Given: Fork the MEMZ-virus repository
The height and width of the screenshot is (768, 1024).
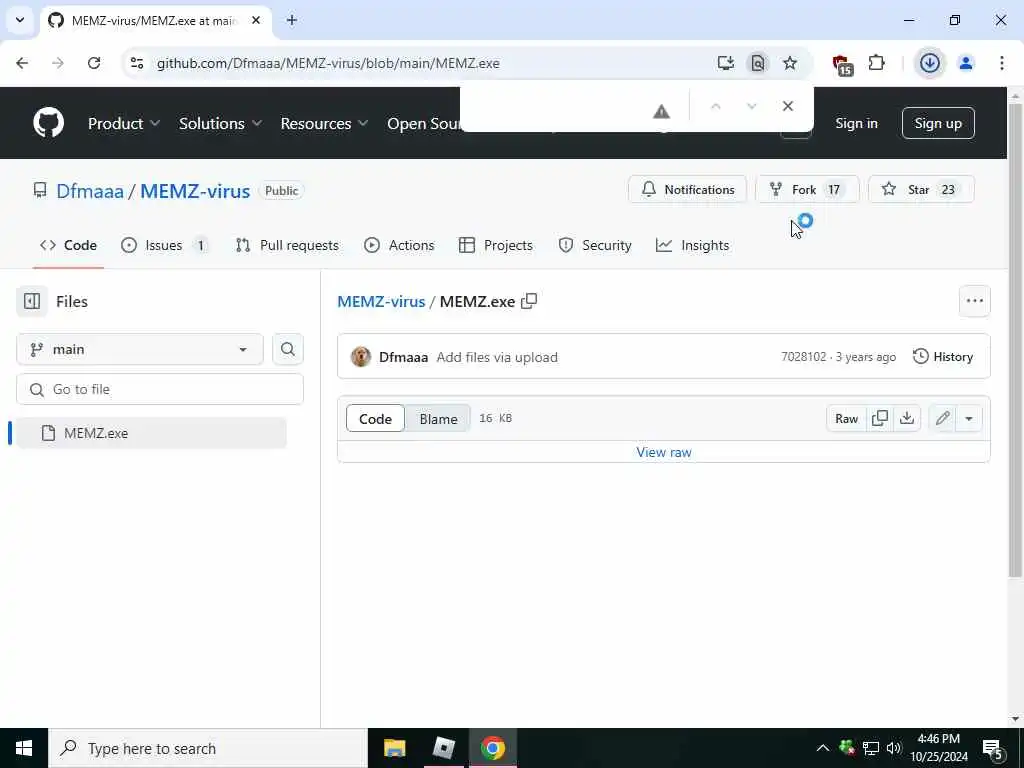Looking at the screenshot, I should 807,189.
